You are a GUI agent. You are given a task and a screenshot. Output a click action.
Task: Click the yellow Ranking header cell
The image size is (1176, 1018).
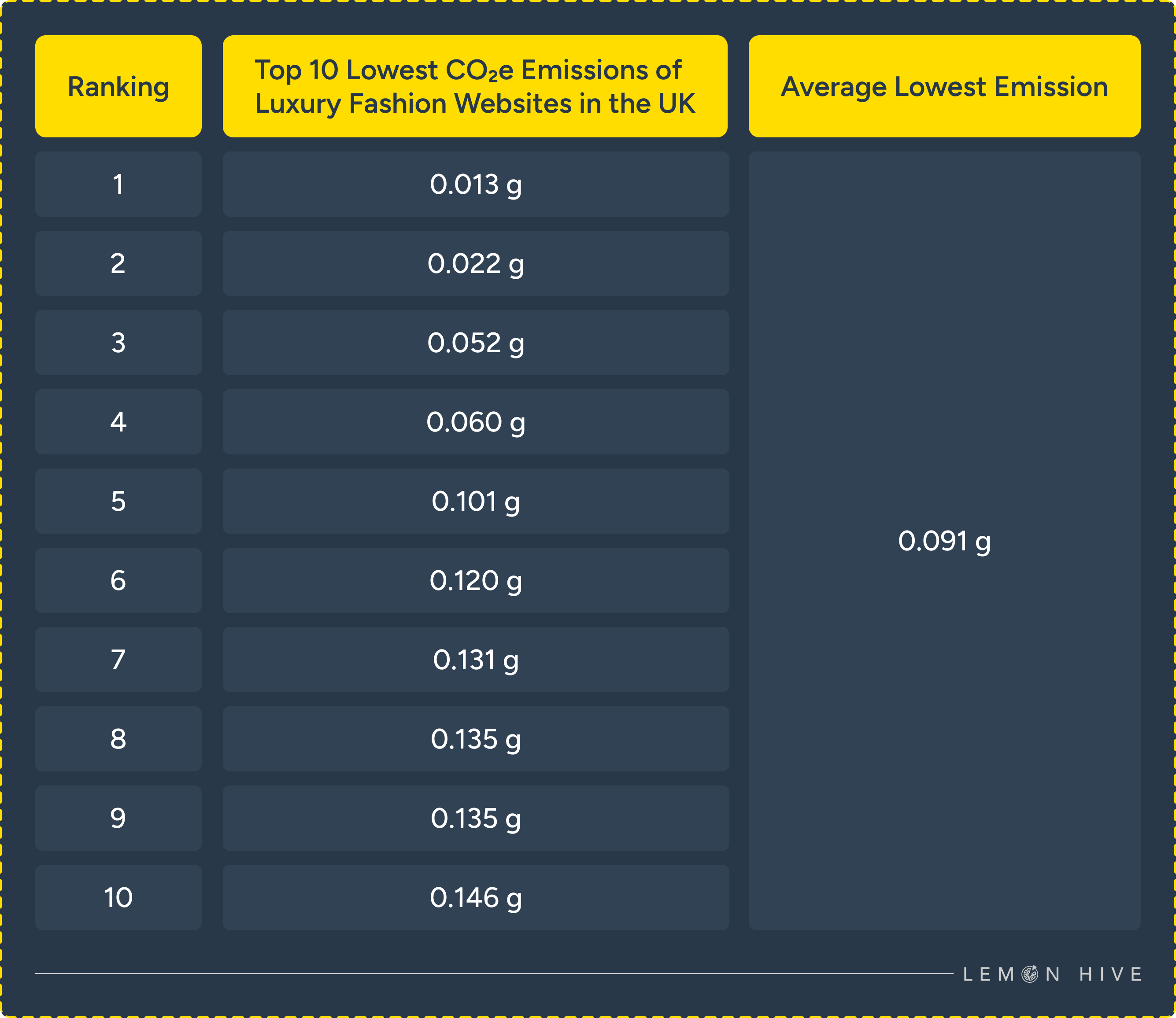pyautogui.click(x=118, y=86)
